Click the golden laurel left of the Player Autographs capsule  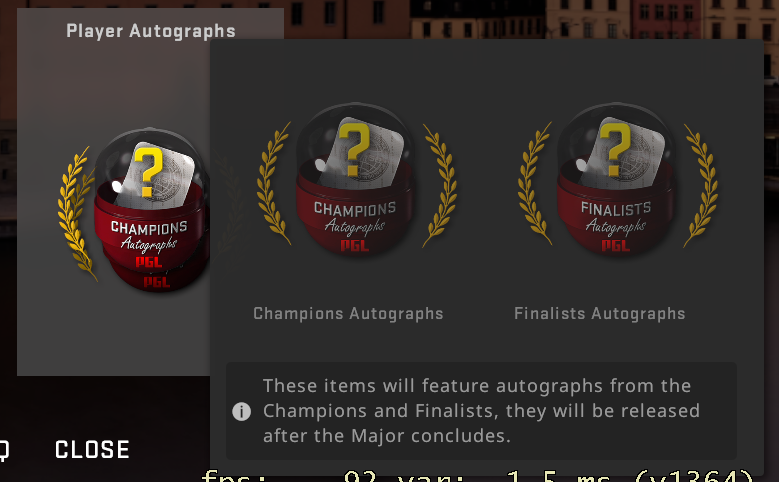click(76, 214)
